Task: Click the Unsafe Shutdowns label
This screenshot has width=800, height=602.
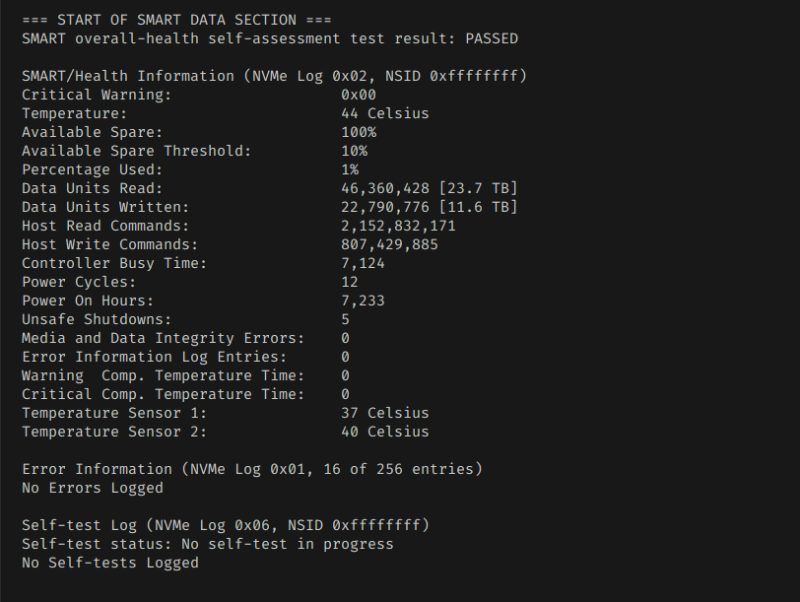Action: click(96, 319)
